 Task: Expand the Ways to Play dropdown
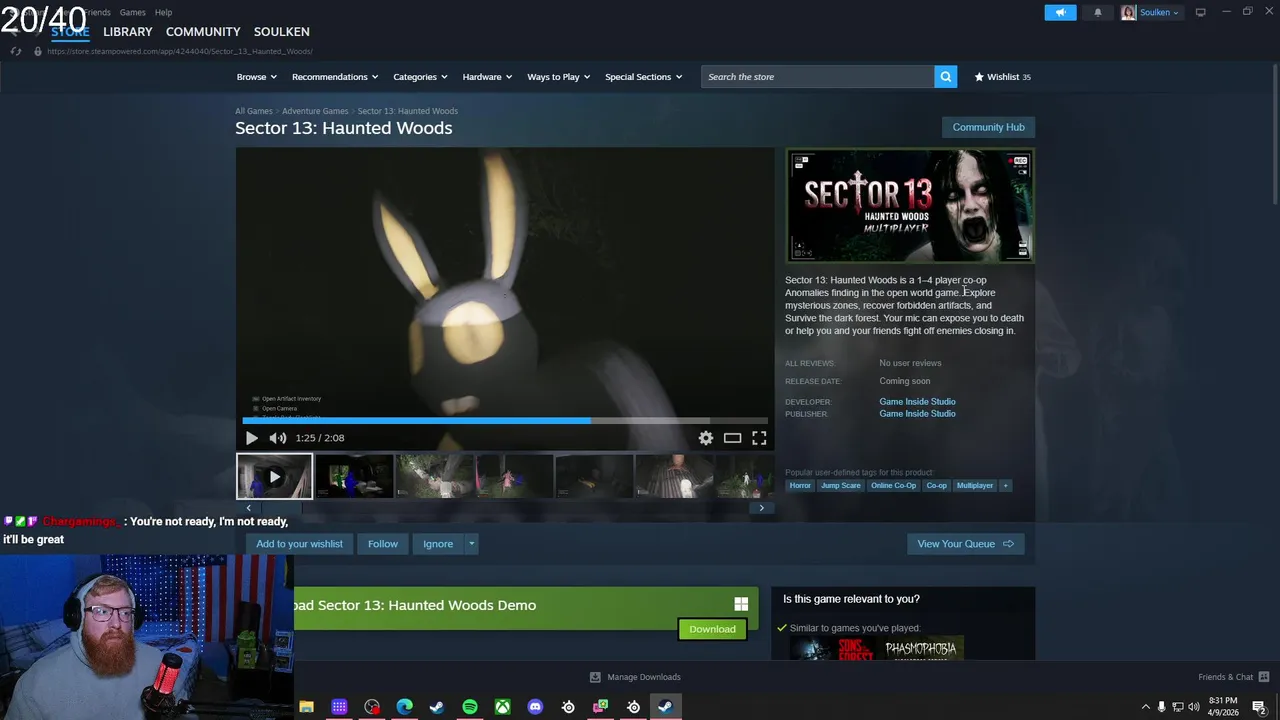click(559, 77)
